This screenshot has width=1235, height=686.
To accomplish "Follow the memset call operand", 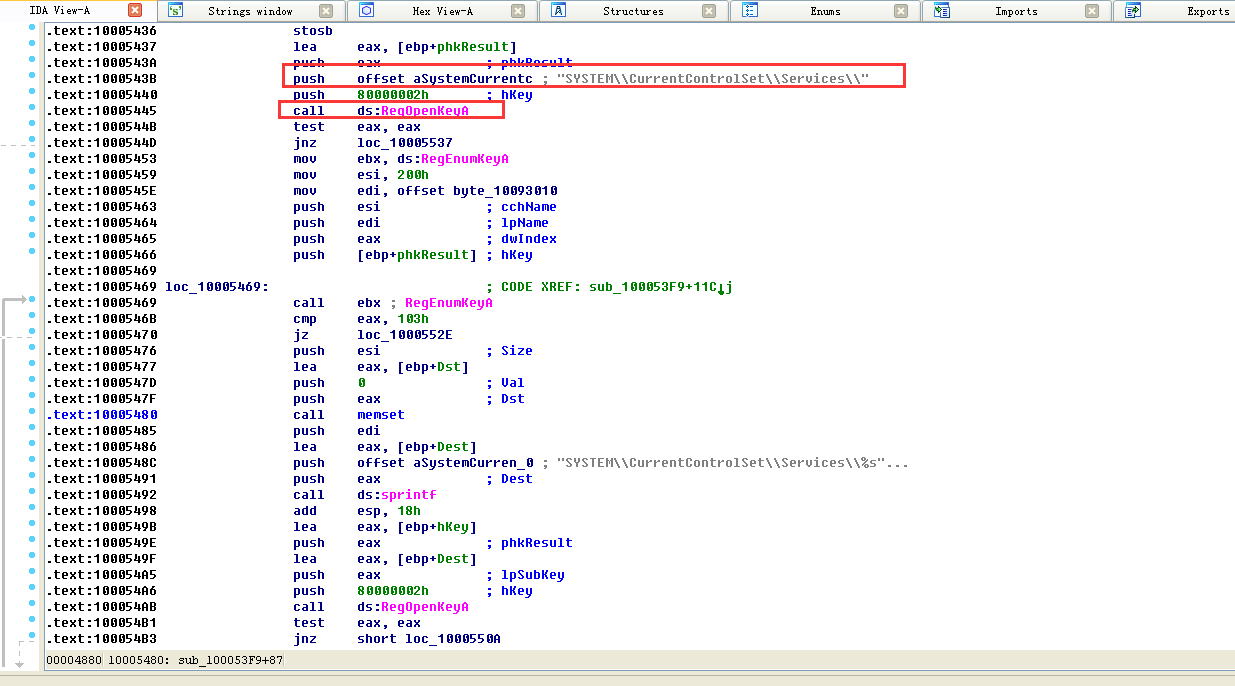I will coord(381,415).
